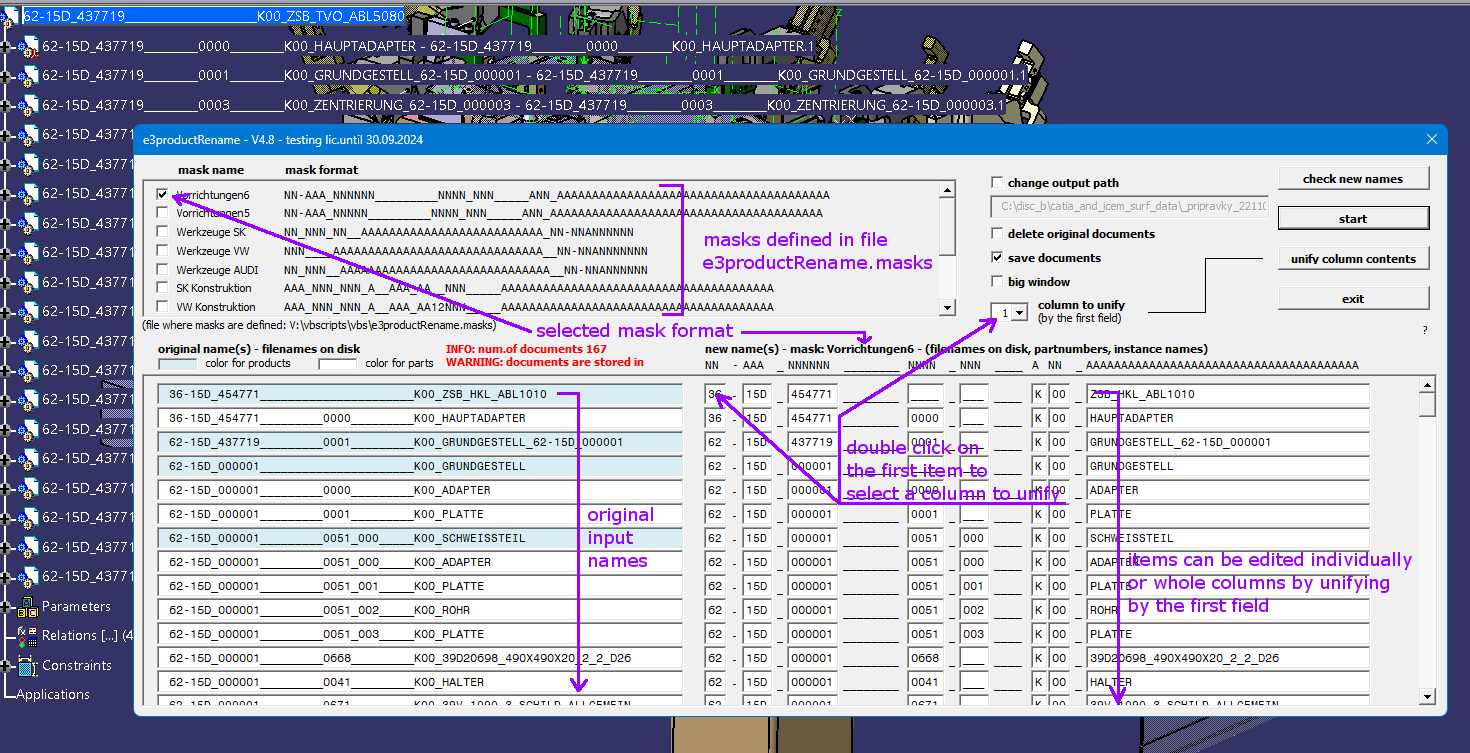
Task: Check the Werkzeuge VW mask
Action: (x=162, y=251)
